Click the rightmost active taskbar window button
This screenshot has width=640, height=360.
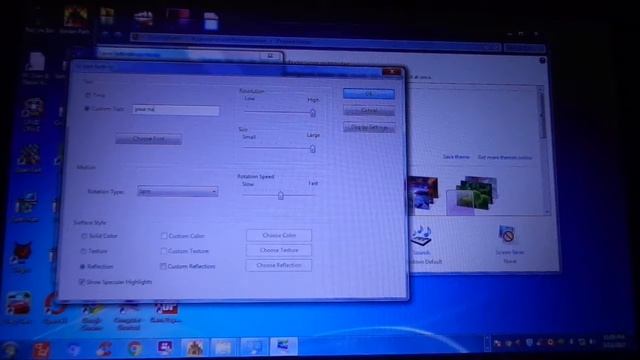[283, 346]
